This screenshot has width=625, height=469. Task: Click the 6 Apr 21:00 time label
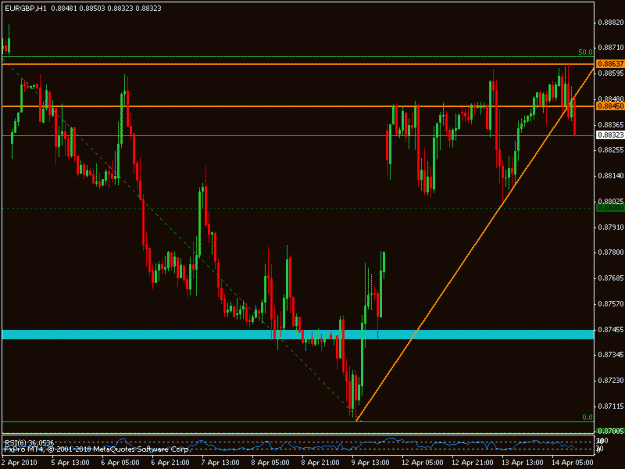170,463
